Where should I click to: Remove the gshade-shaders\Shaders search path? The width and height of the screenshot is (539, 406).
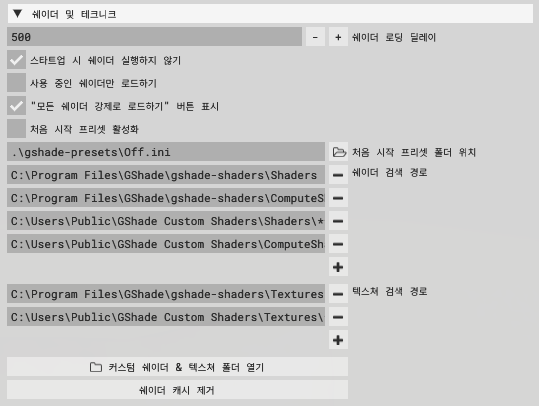point(338,175)
